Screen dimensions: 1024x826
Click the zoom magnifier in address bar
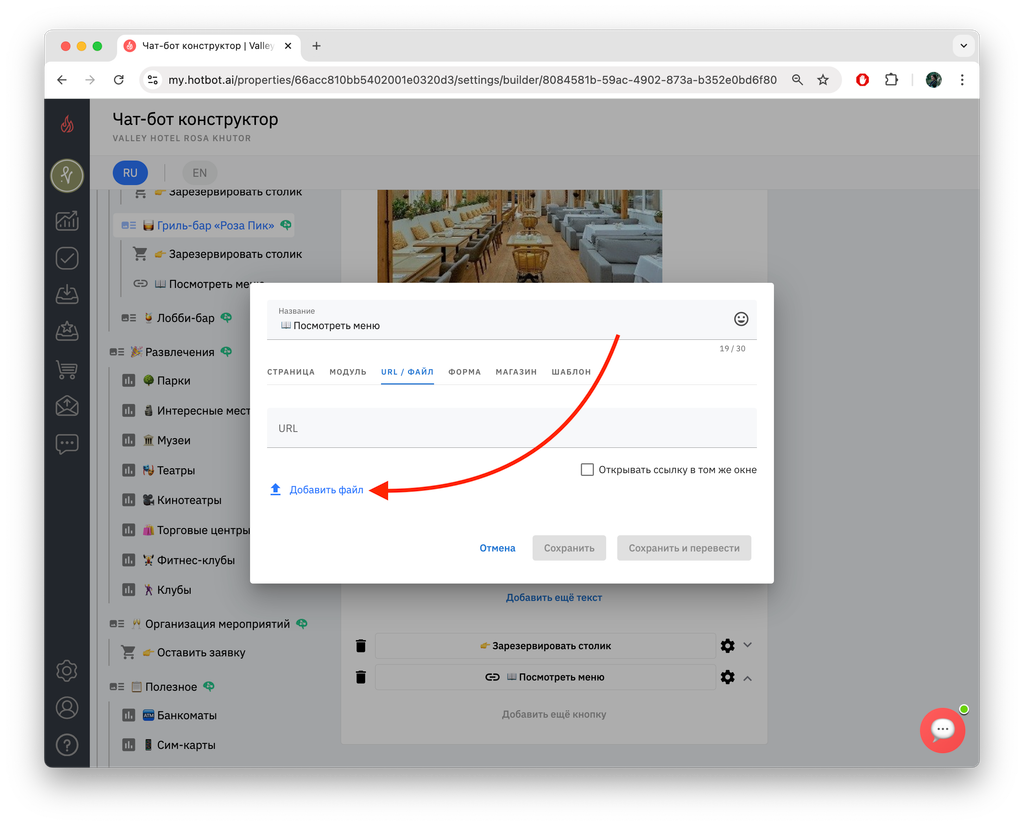coord(797,80)
